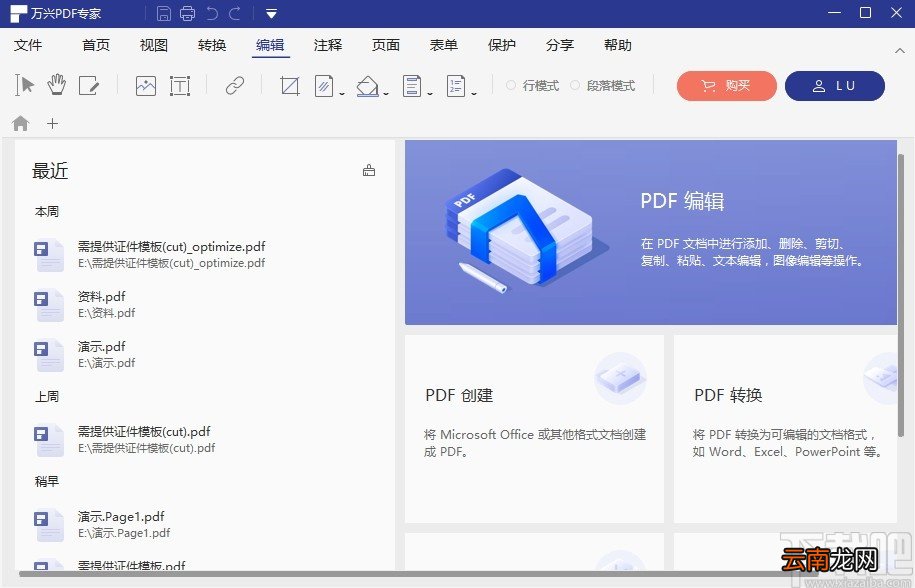Viewport: 915px width, 588px height.
Task: Switch to the 帮助 tab
Action: (618, 45)
